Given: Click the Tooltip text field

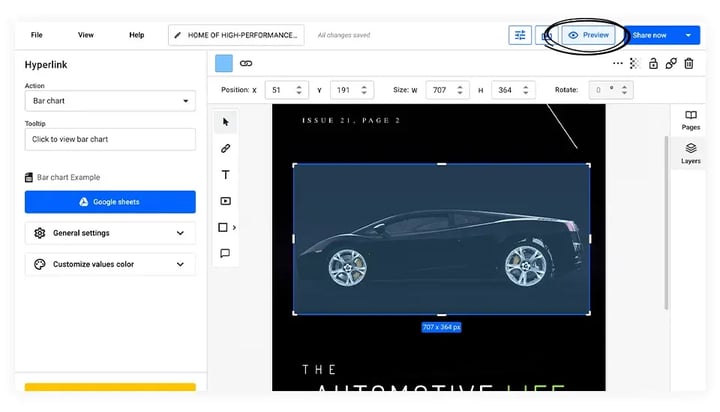Looking at the screenshot, I should (110, 139).
